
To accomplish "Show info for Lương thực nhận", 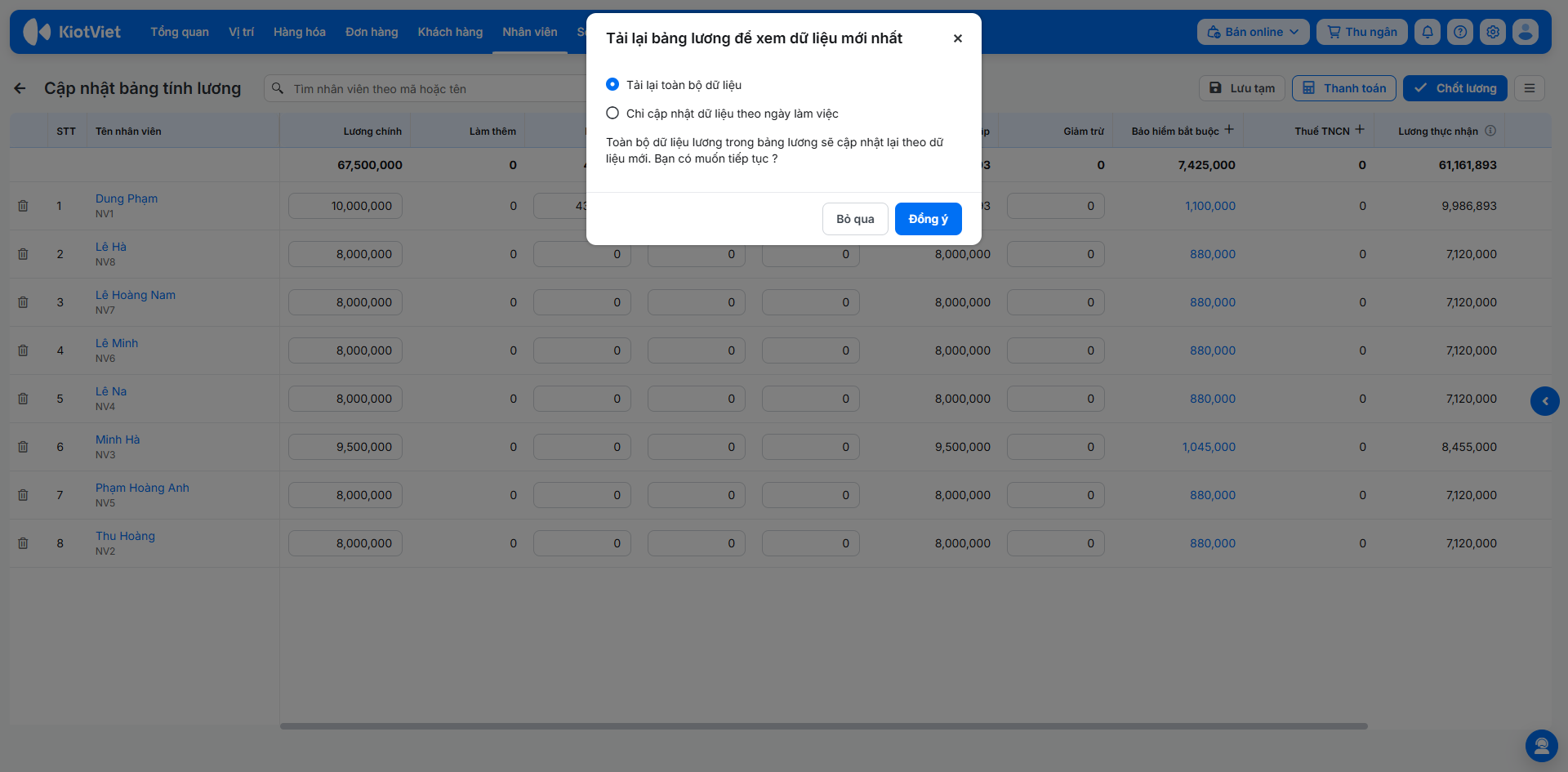I will coord(1490,131).
